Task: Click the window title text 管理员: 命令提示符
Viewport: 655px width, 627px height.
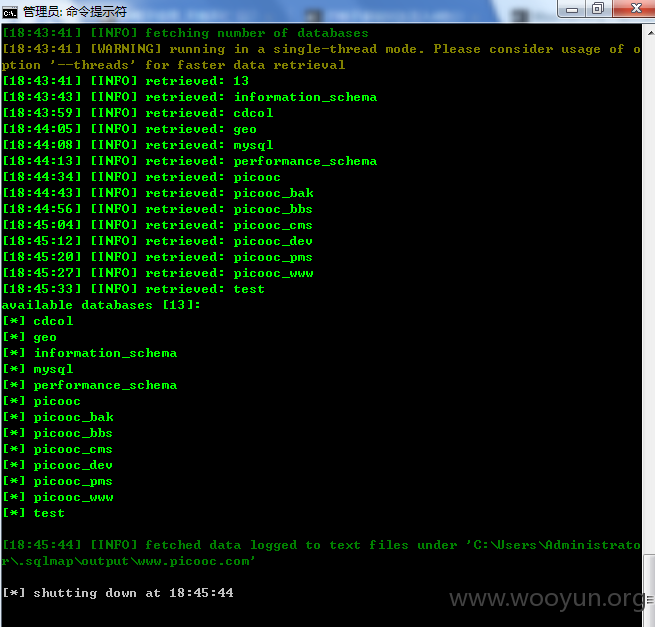Action: coord(75,12)
